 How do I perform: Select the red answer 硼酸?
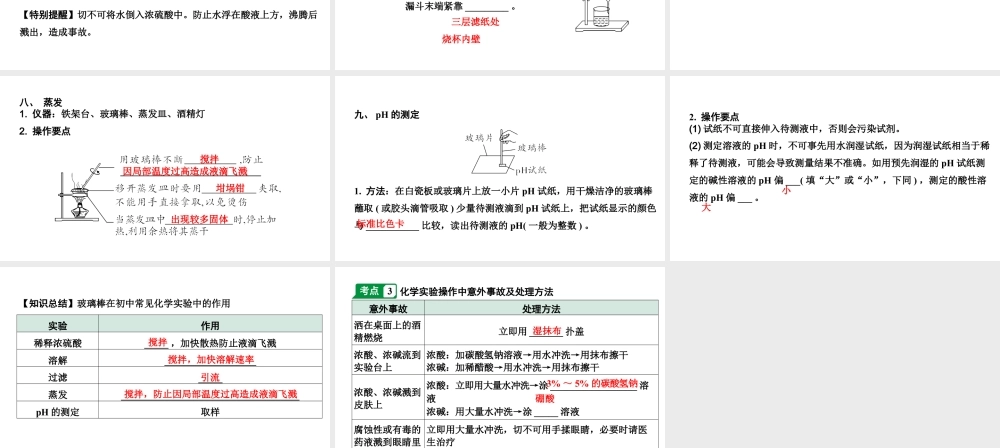click(545, 399)
